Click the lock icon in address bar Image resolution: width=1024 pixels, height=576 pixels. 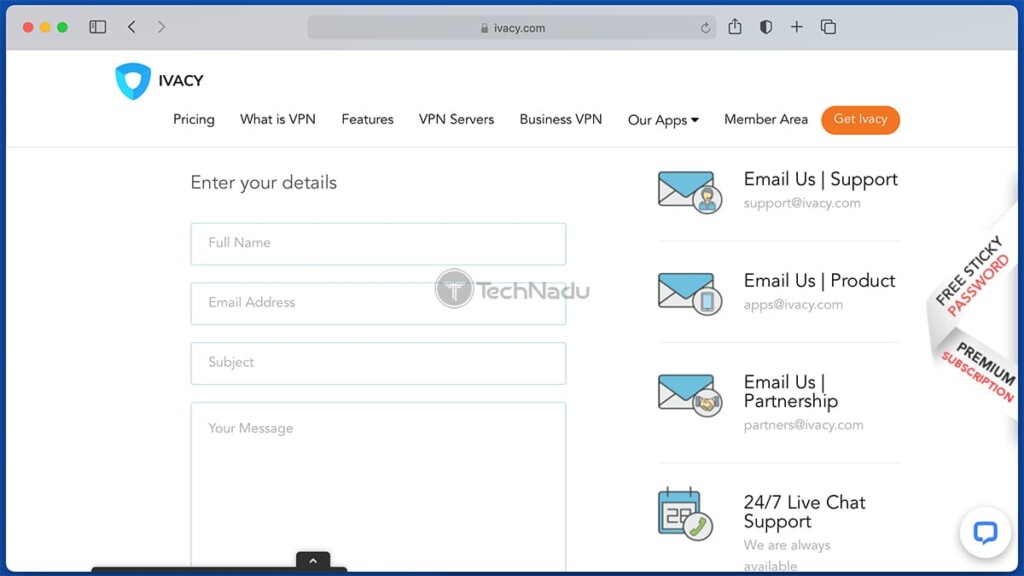(484, 28)
